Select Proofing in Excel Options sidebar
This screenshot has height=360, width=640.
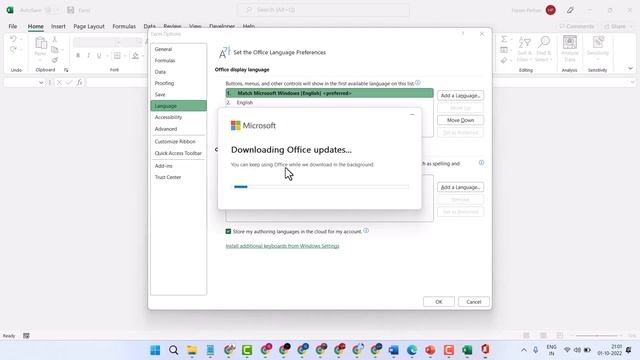coord(178,83)
